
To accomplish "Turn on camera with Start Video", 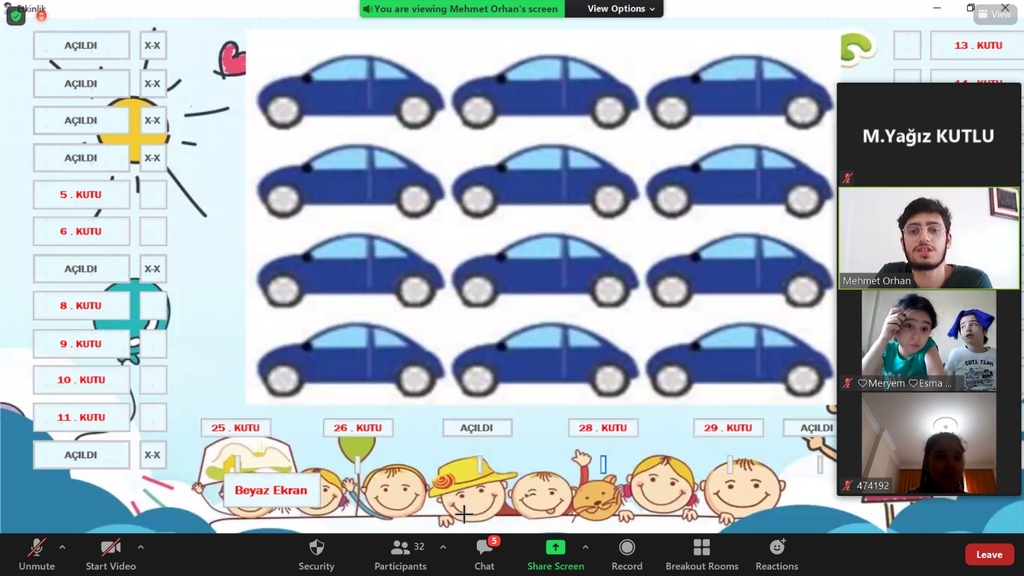I will point(110,554).
